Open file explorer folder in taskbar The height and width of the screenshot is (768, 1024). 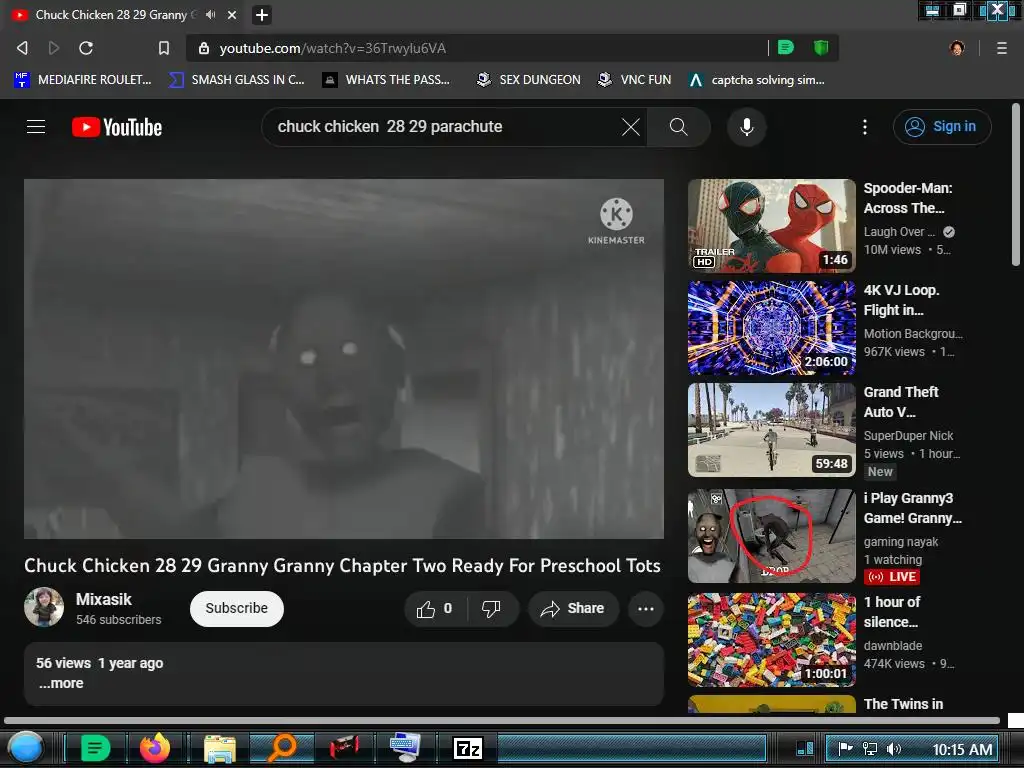click(220, 748)
